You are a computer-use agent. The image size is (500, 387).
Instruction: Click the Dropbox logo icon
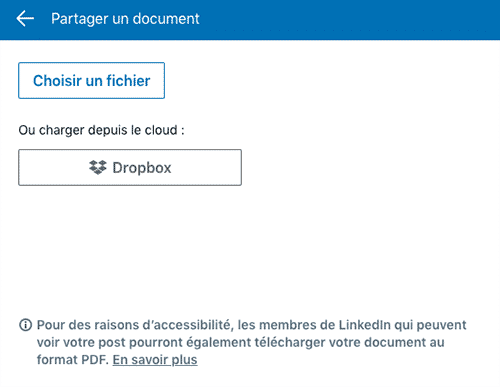pos(98,167)
